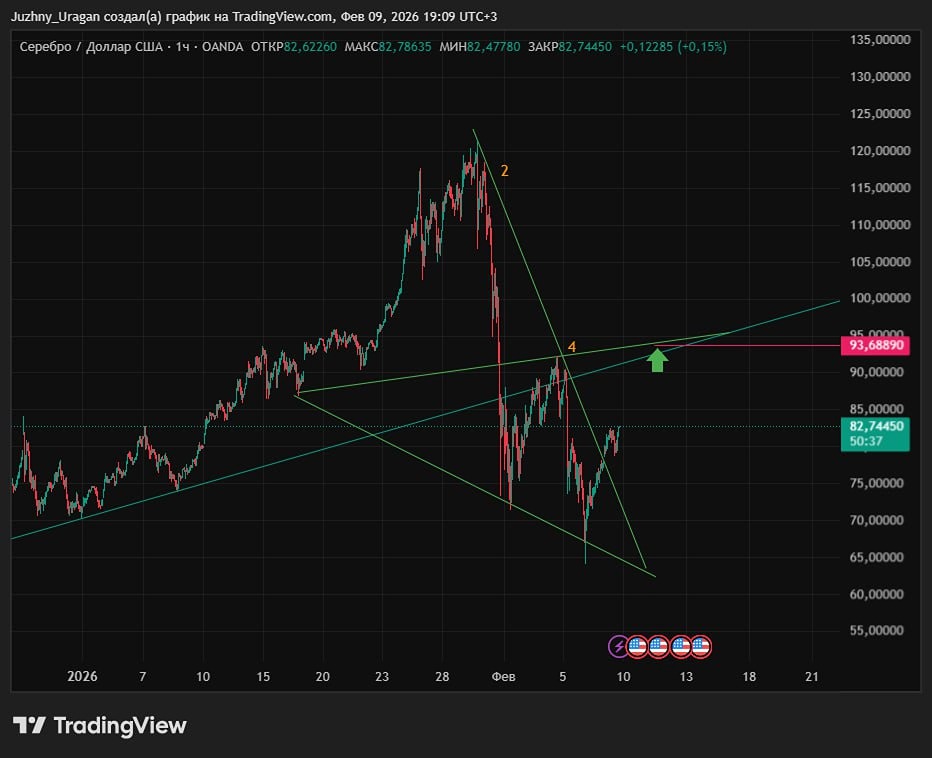This screenshot has width=932, height=758.
Task: Click the 20 date label on time axis
Action: (322, 677)
